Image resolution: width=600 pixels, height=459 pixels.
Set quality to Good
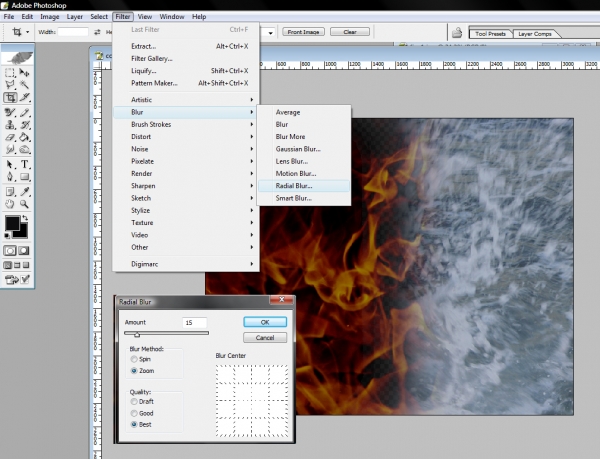[x=134, y=413]
